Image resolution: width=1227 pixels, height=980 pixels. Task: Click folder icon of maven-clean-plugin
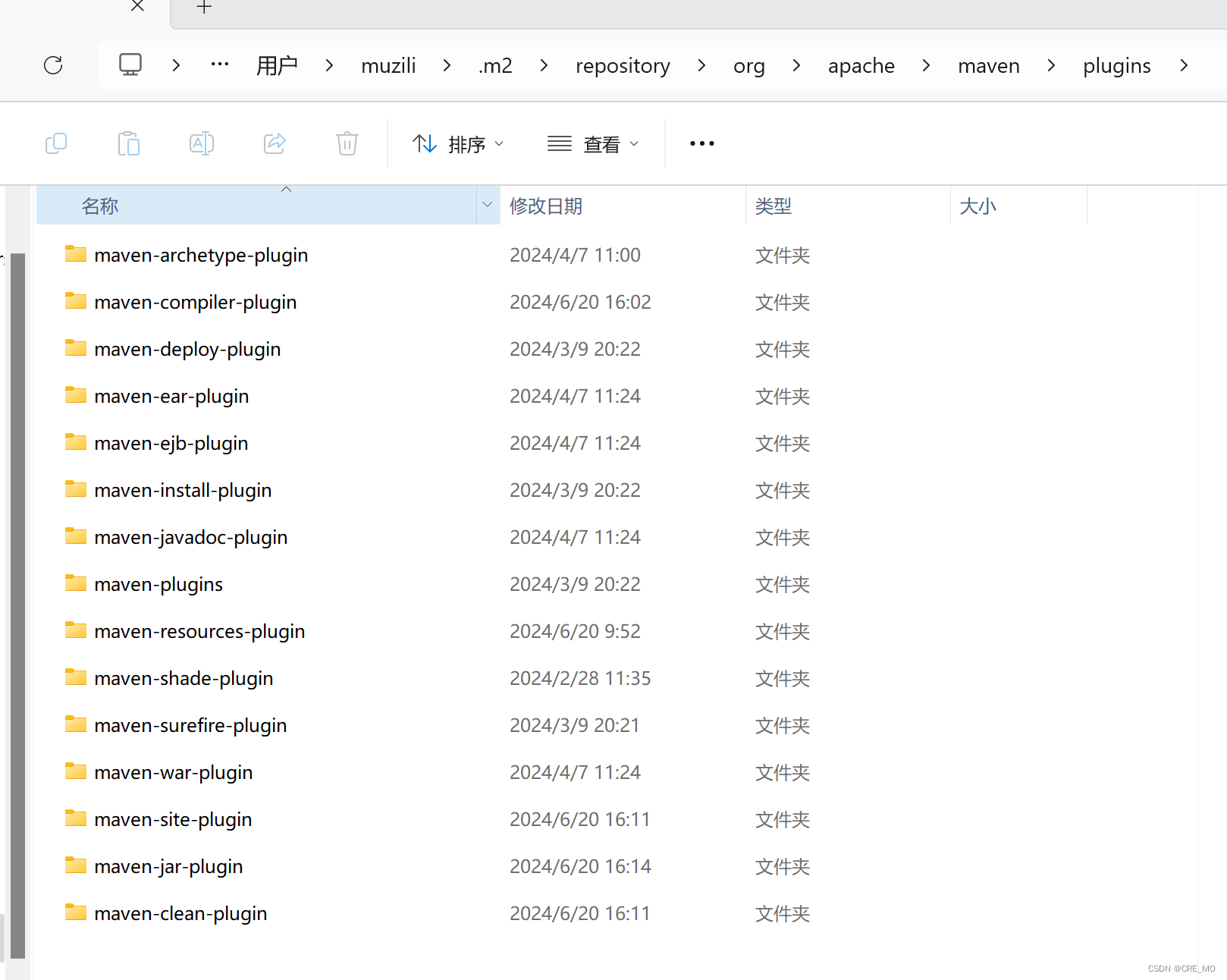pos(75,912)
